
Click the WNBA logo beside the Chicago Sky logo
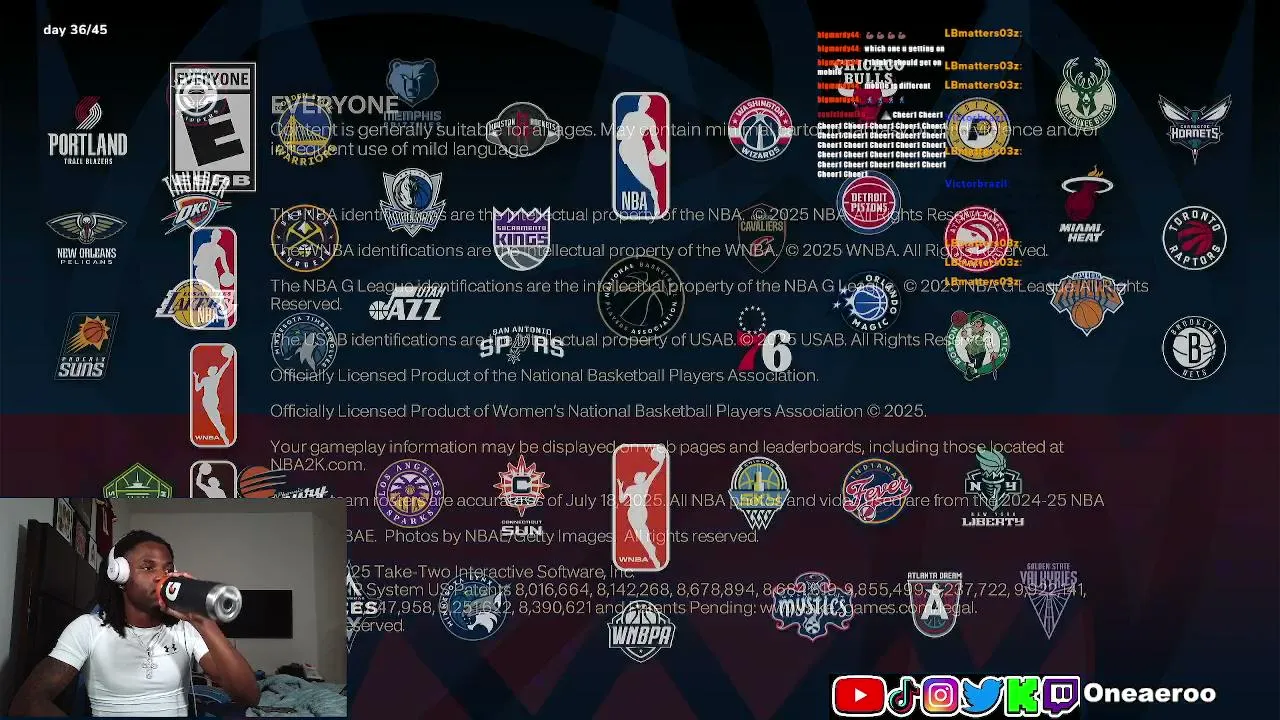pyautogui.click(x=641, y=507)
